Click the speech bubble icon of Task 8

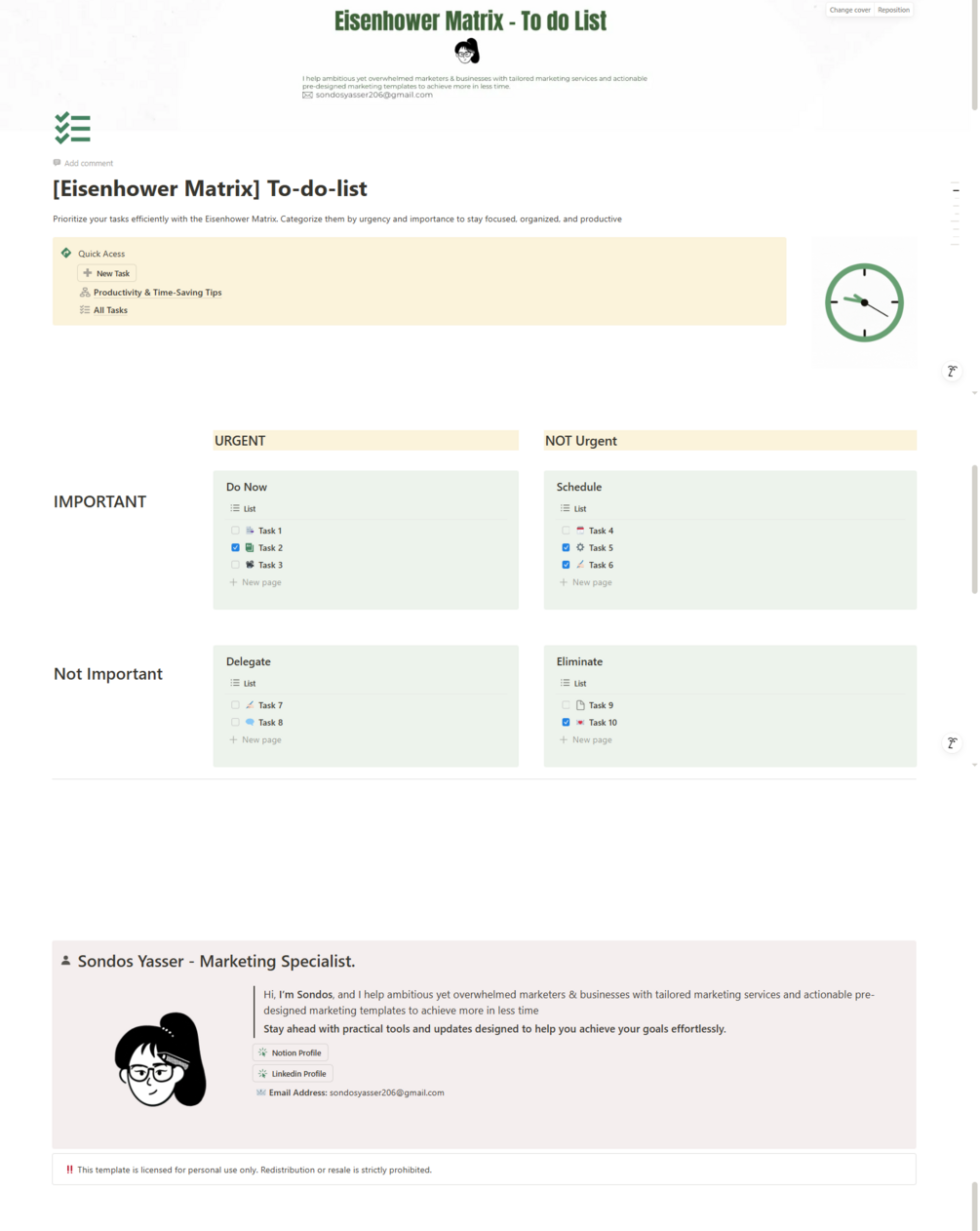pyautogui.click(x=250, y=722)
